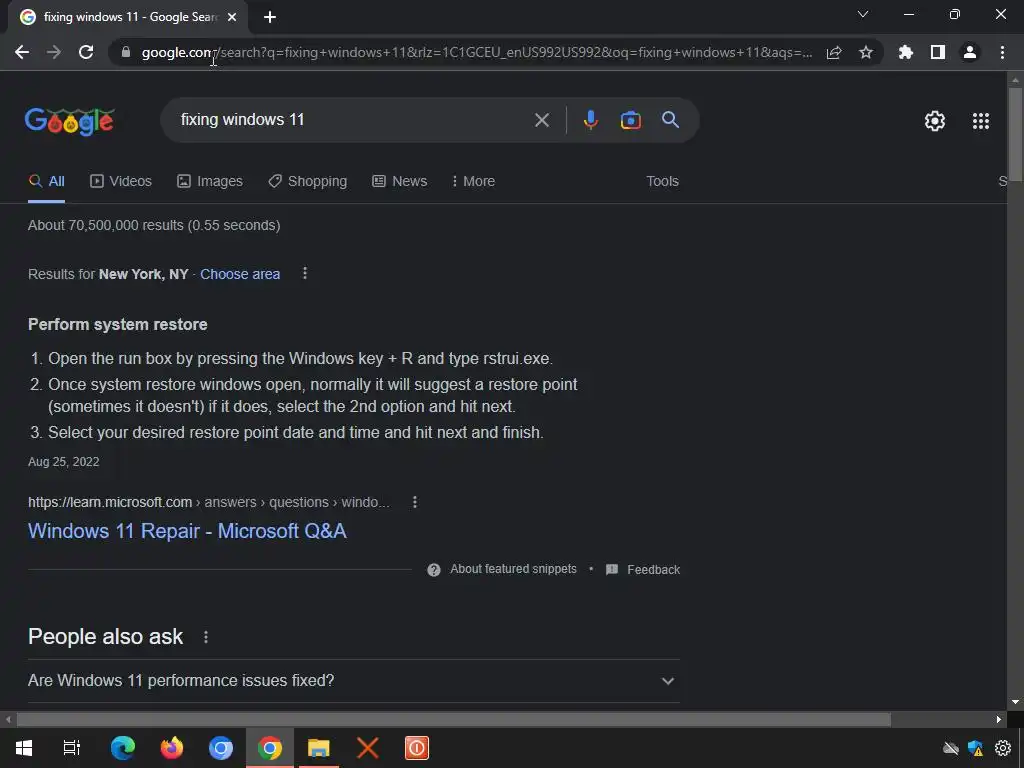Image resolution: width=1024 pixels, height=768 pixels.
Task: Open the learn.microsoft.com result options menu
Action: (x=415, y=502)
